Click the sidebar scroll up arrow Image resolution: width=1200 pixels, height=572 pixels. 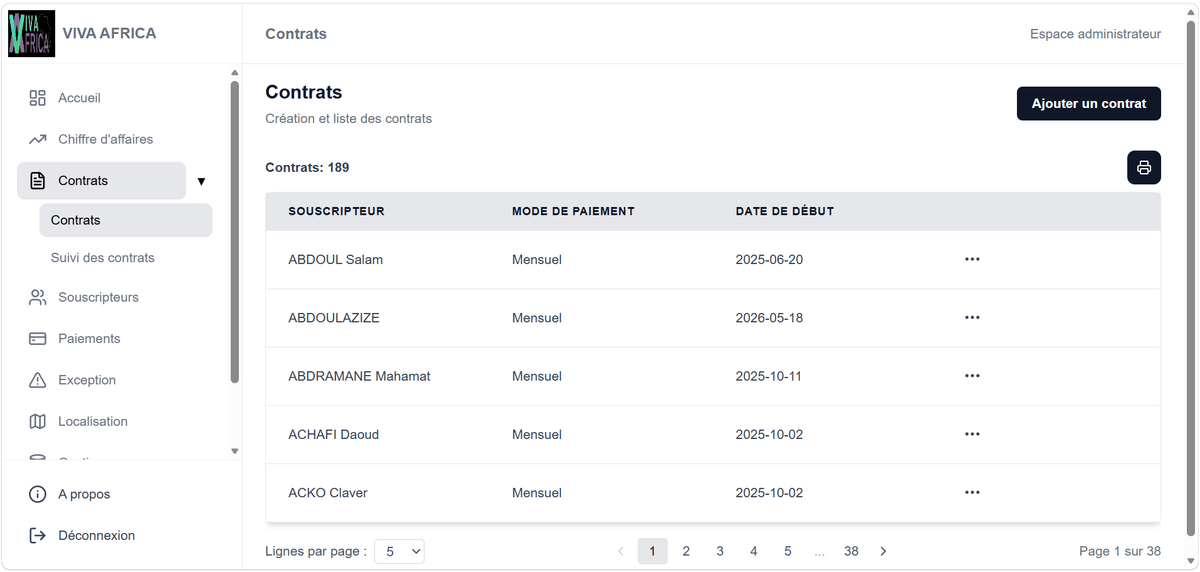235,72
